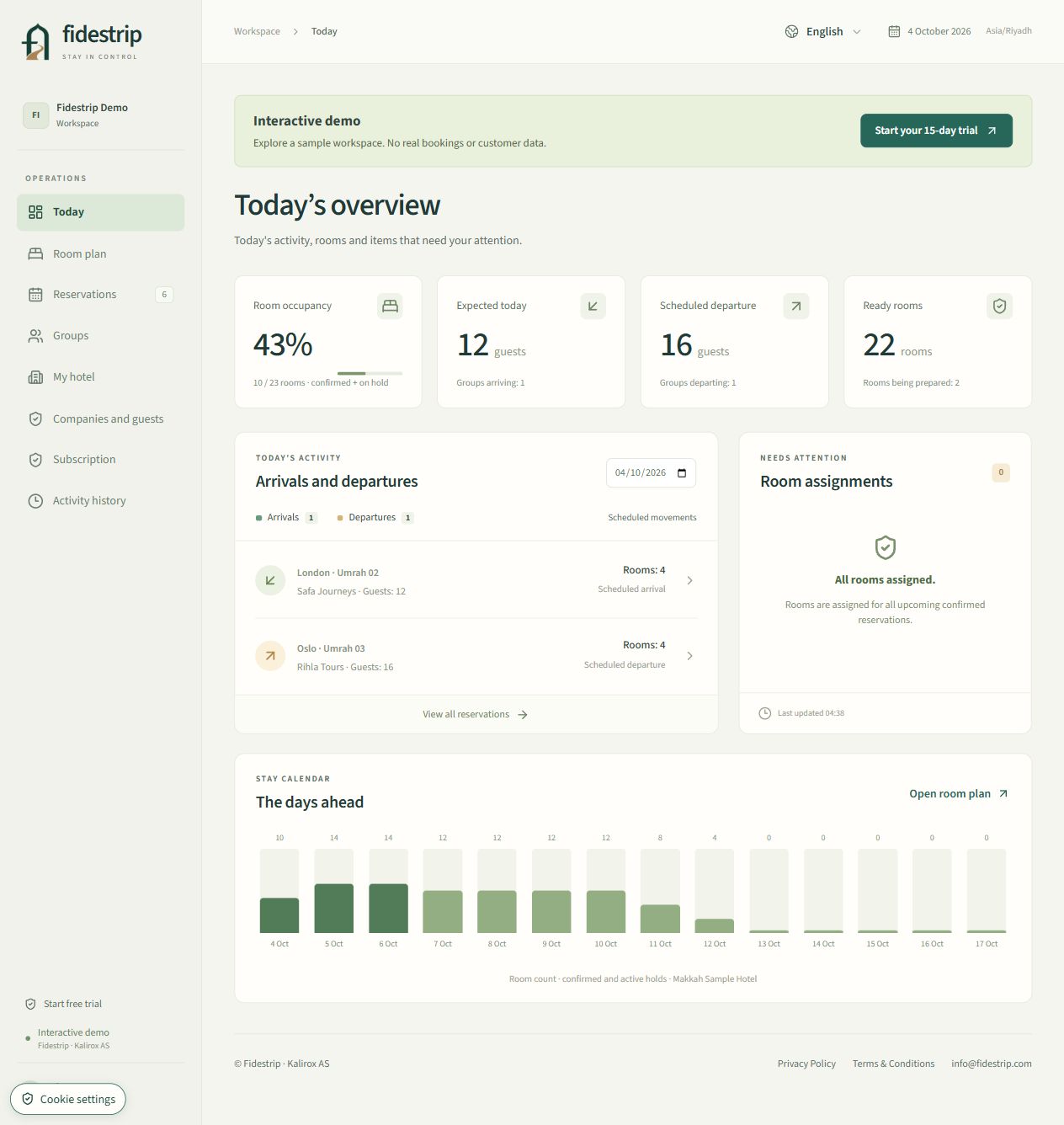Click the 04/10/2026 date field

(x=651, y=473)
